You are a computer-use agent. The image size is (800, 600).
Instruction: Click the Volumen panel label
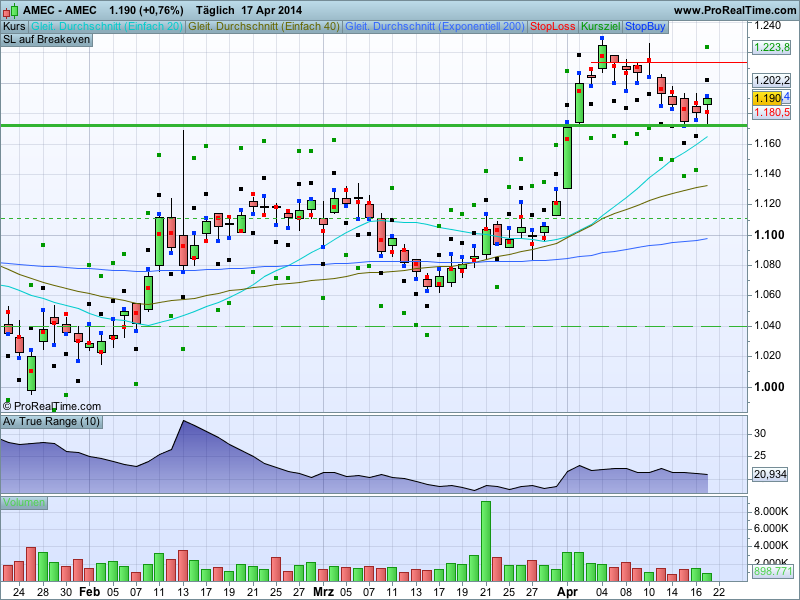[24, 502]
